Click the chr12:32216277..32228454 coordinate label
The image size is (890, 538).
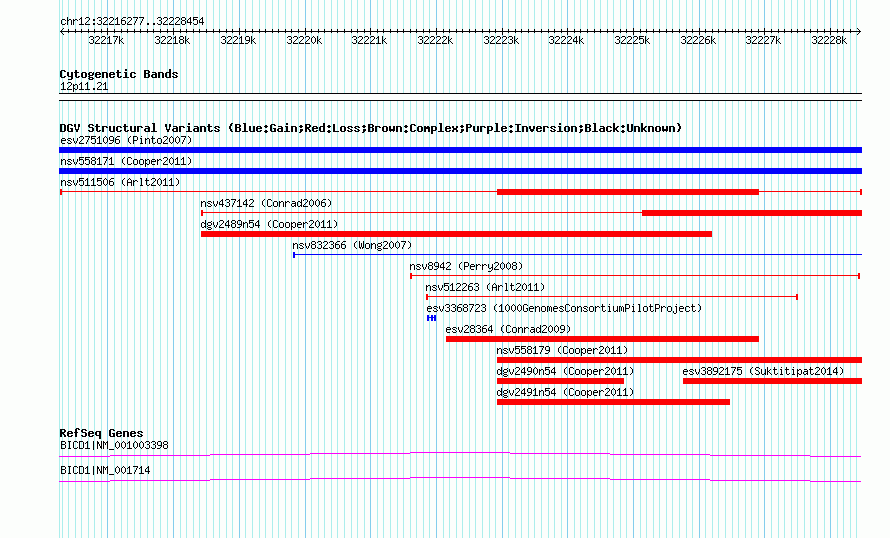132,22
